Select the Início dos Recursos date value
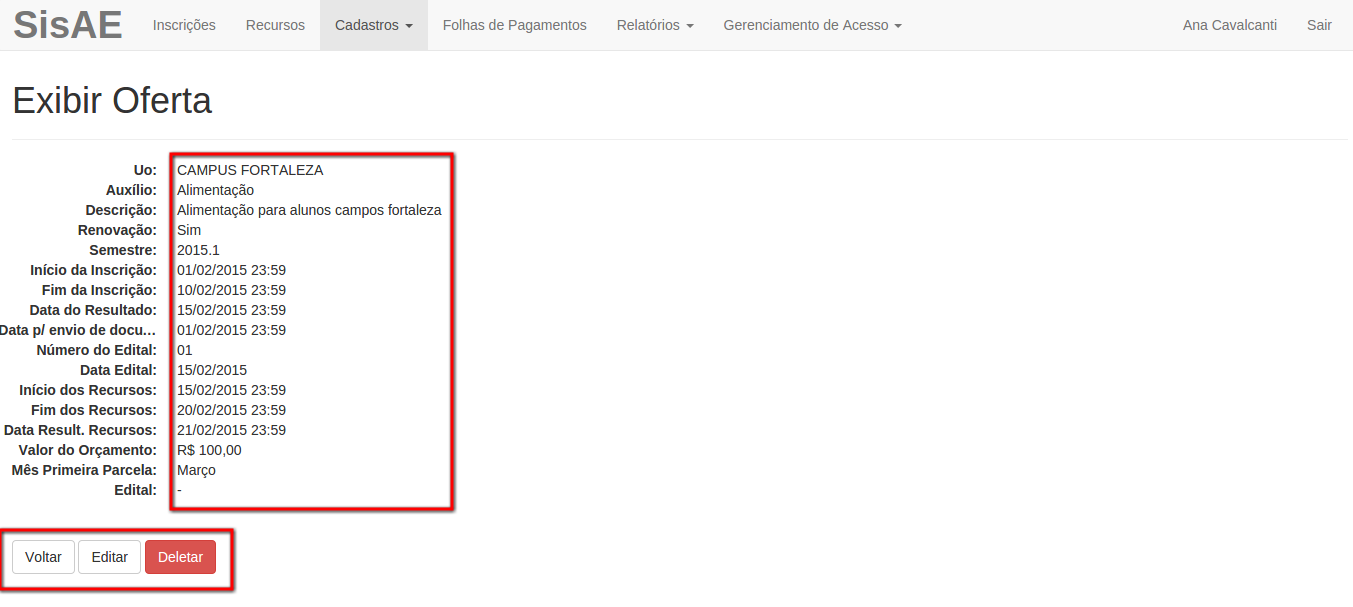 (231, 390)
